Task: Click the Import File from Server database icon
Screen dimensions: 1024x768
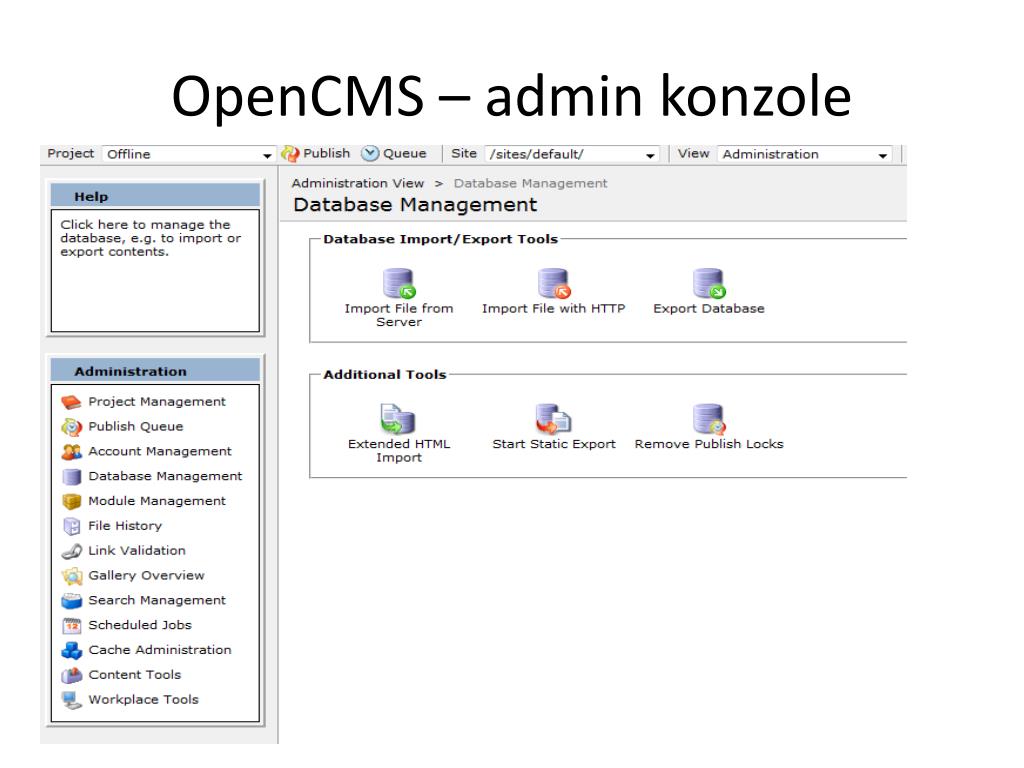Action: pos(399,283)
